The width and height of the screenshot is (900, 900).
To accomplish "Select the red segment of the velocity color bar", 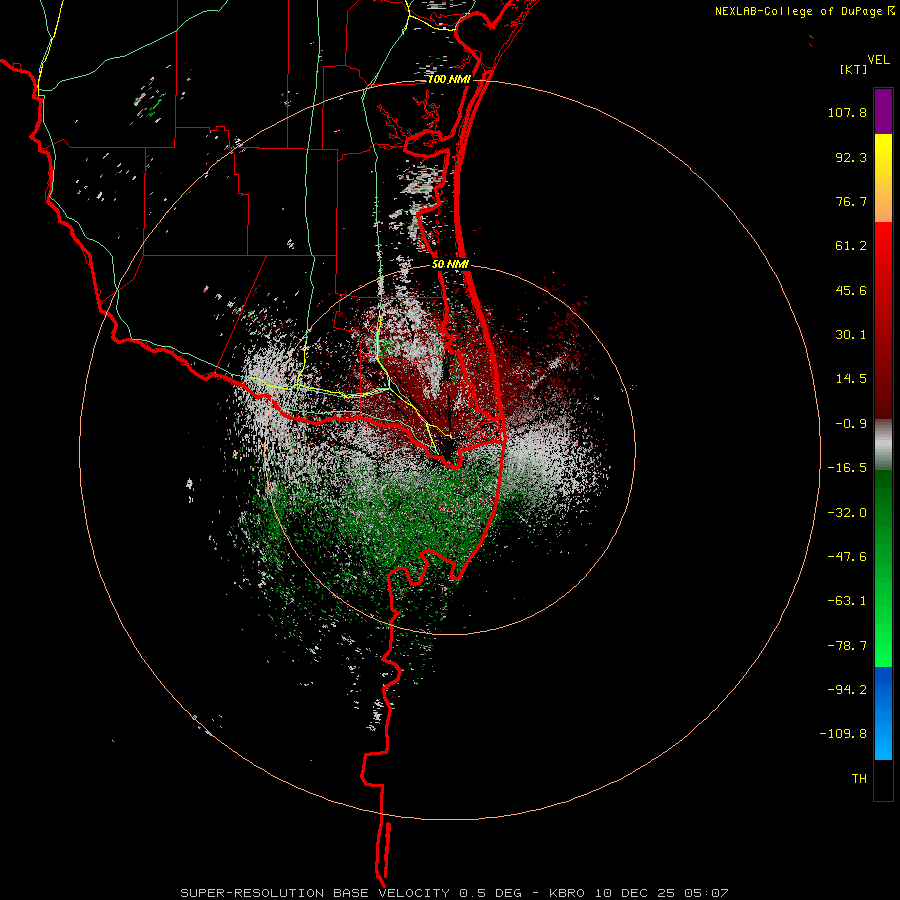I will [883, 320].
